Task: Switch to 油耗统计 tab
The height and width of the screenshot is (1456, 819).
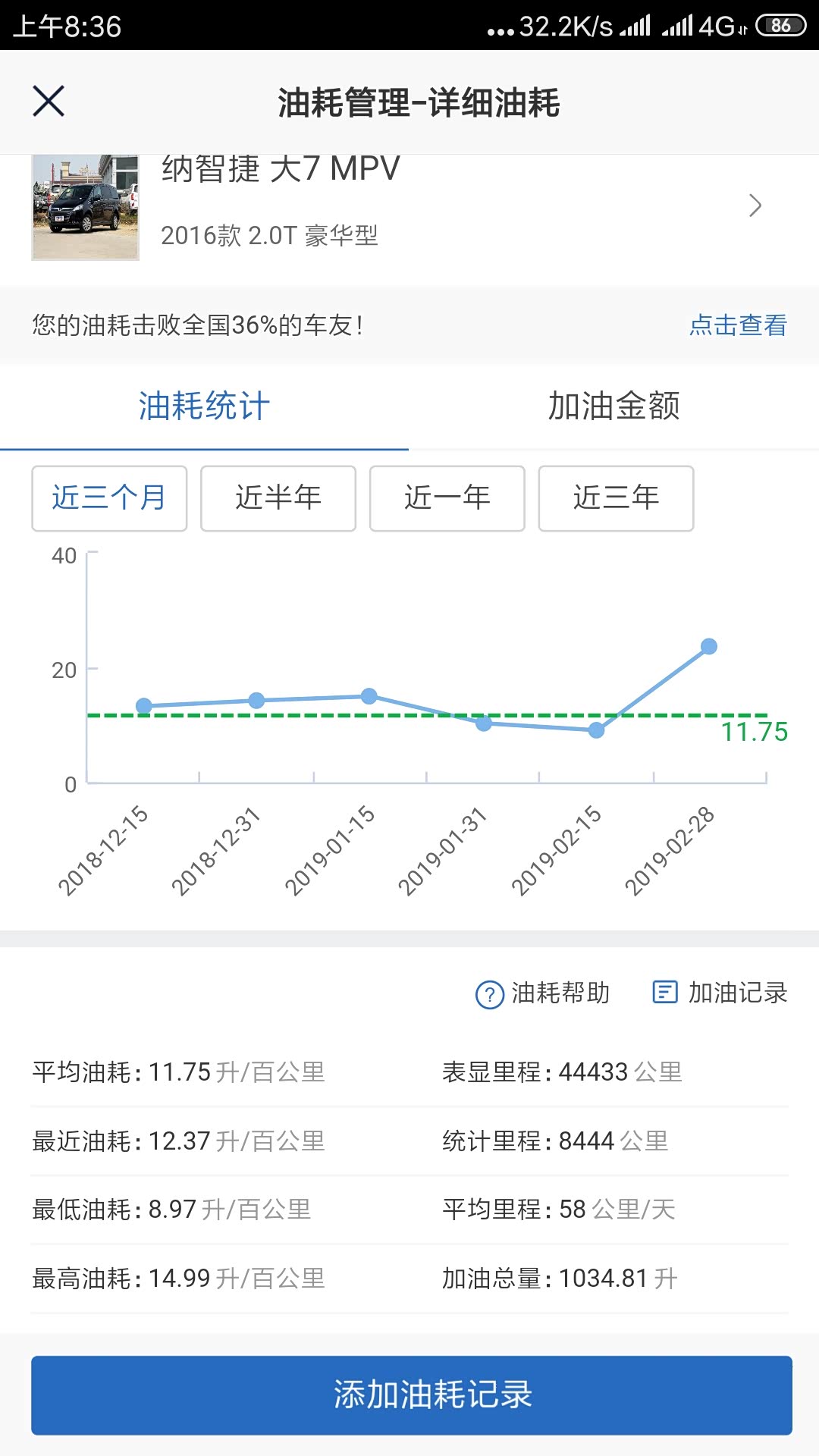Action: 204,406
